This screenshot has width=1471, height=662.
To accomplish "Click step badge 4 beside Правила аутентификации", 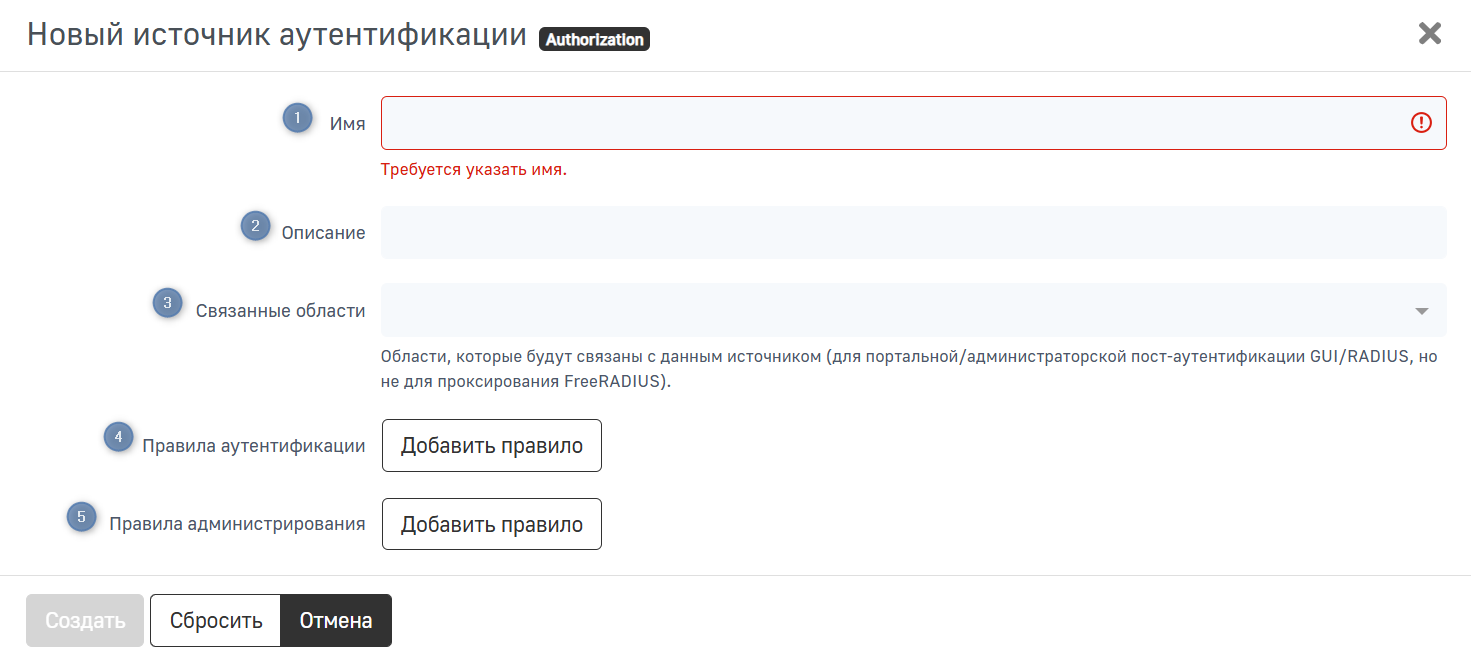I will 119,438.
